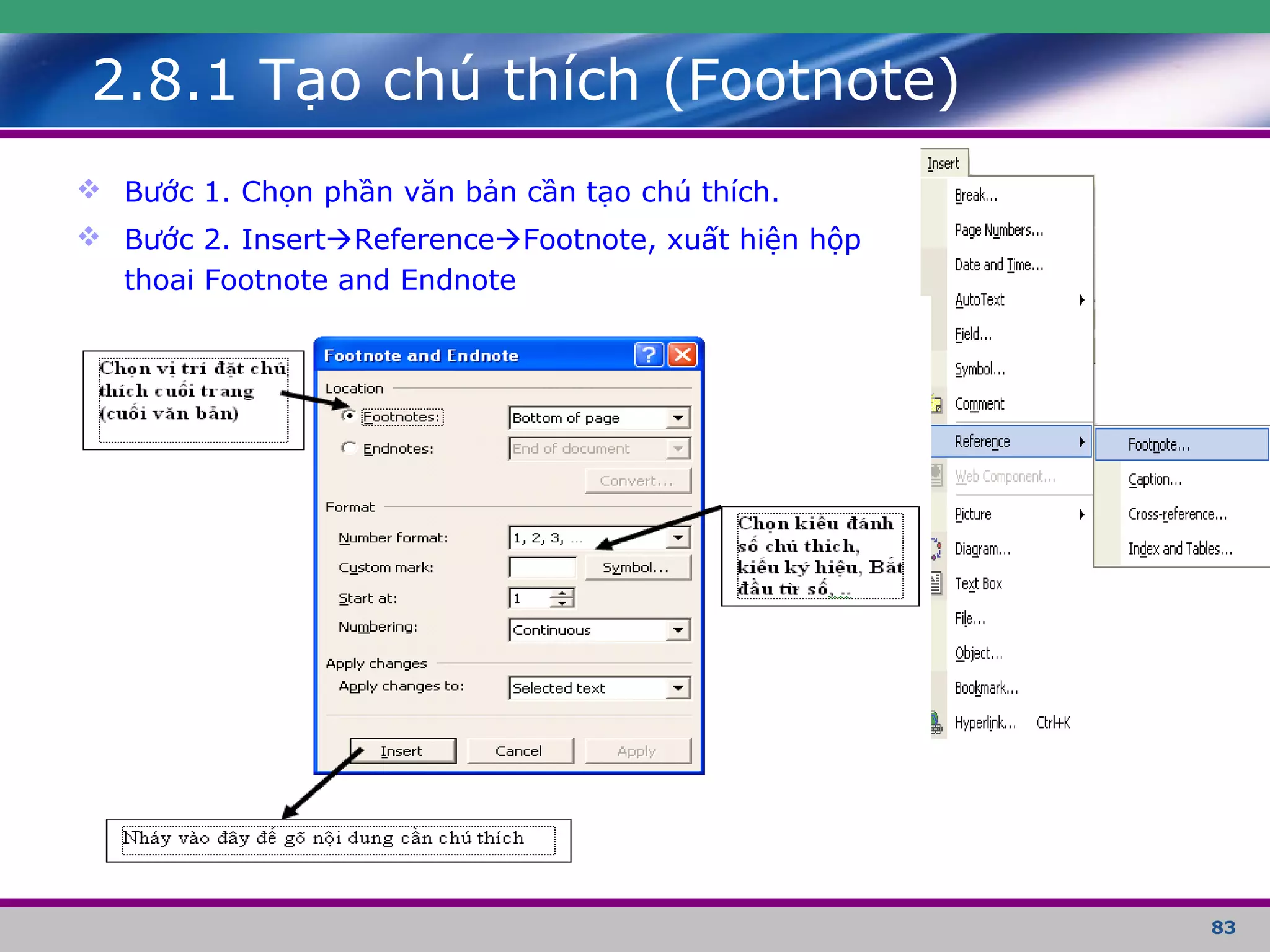The width and height of the screenshot is (1270, 952).
Task: Click the Convert button
Action: click(x=637, y=481)
